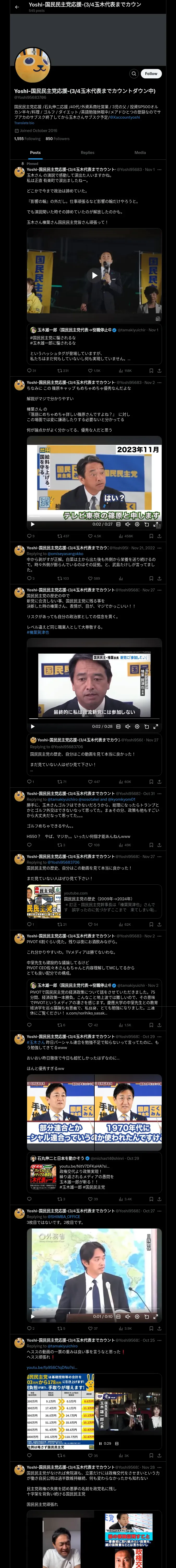Open the profile search magnifier icon
This screenshot has height=1568, width=176.
133,74
